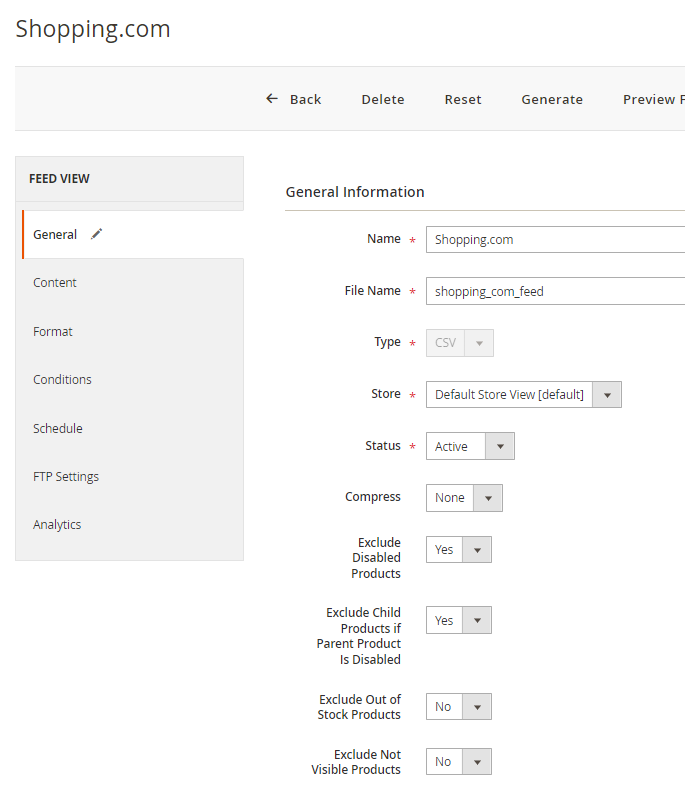The height and width of the screenshot is (795, 685).
Task: Open Exclude Child Products selector
Action: (458, 620)
